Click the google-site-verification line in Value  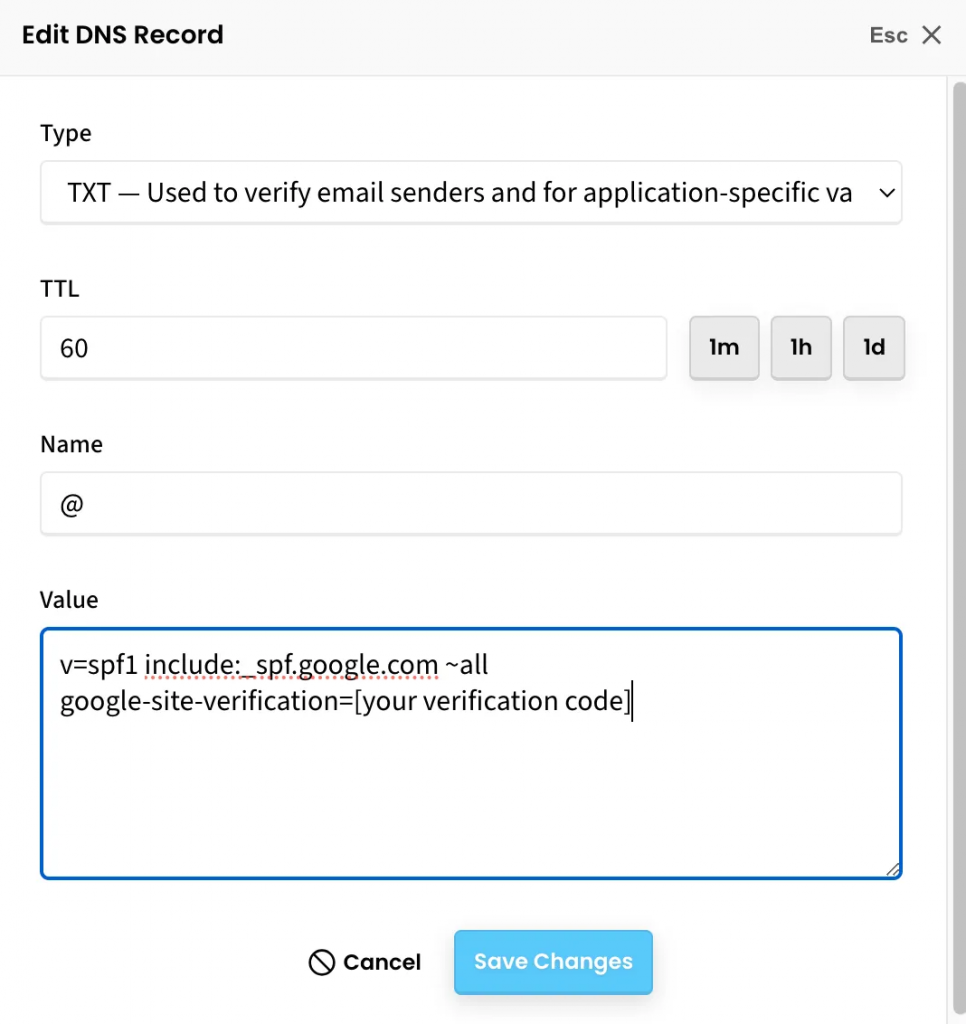pyautogui.click(x=345, y=701)
